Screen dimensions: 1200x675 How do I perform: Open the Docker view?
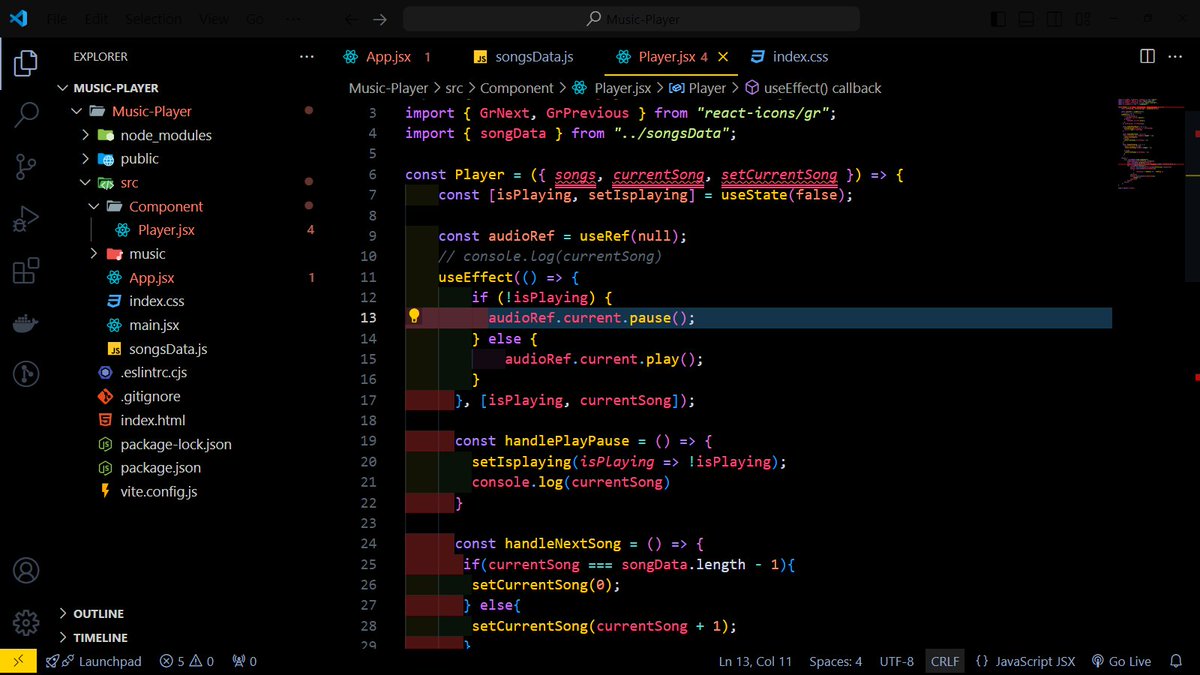click(26, 323)
